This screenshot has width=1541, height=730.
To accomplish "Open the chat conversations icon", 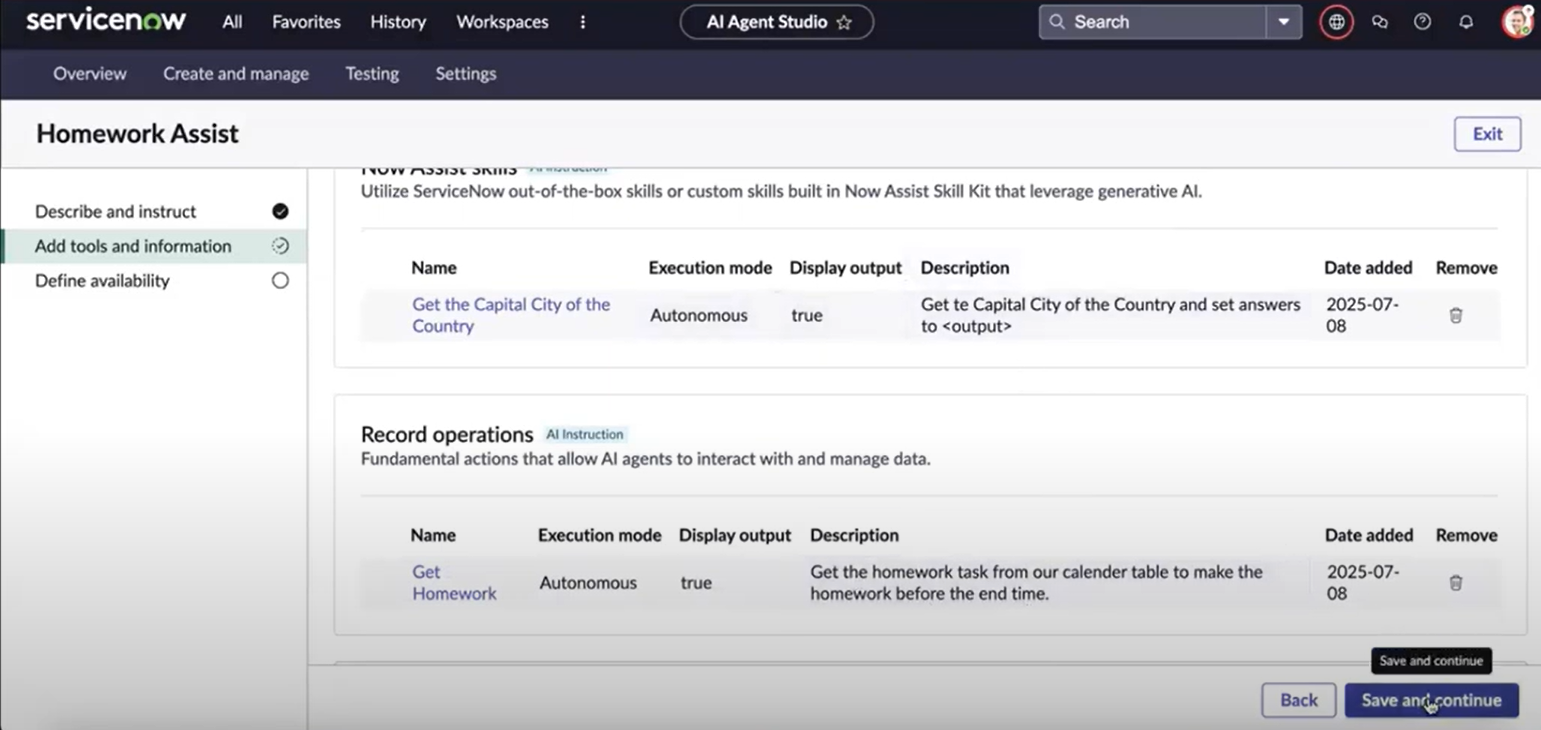I will [x=1380, y=22].
